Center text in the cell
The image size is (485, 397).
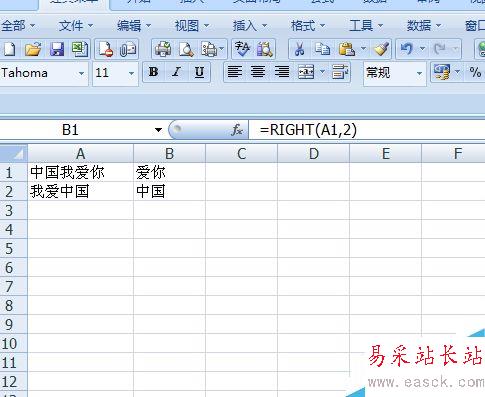coord(258,72)
